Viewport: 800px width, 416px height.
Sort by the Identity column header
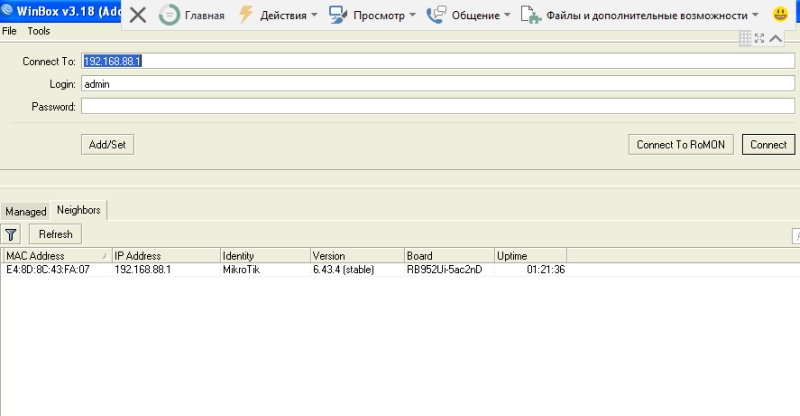coord(265,256)
